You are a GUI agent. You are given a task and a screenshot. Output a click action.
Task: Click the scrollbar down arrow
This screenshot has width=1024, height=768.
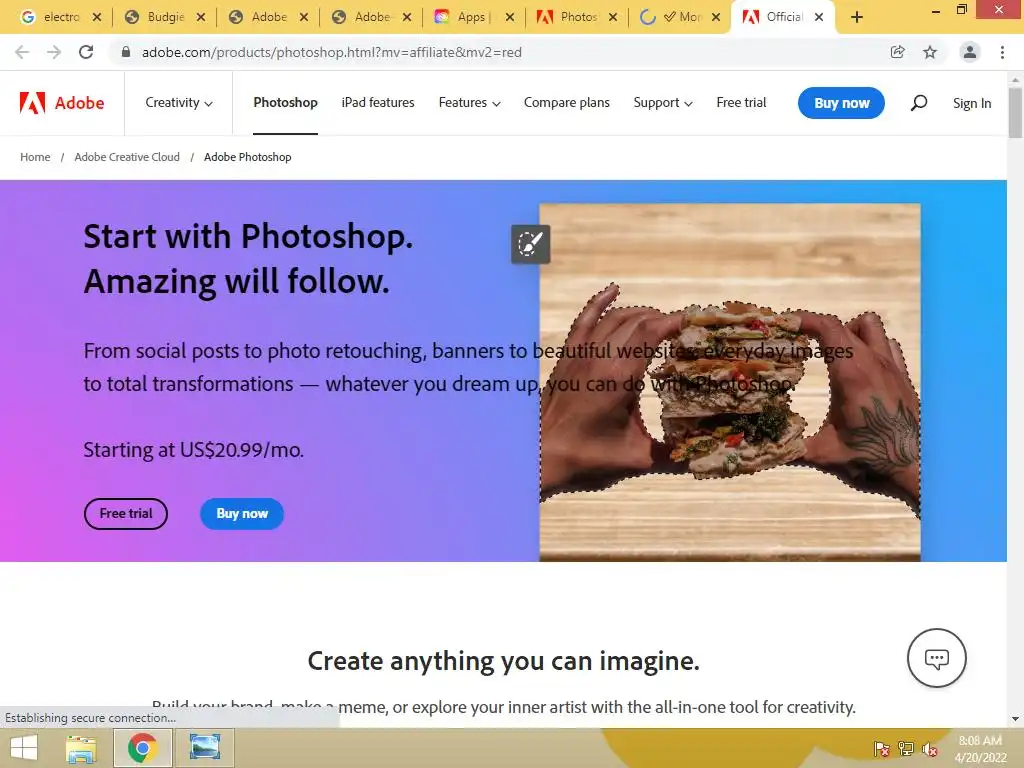point(1015,719)
